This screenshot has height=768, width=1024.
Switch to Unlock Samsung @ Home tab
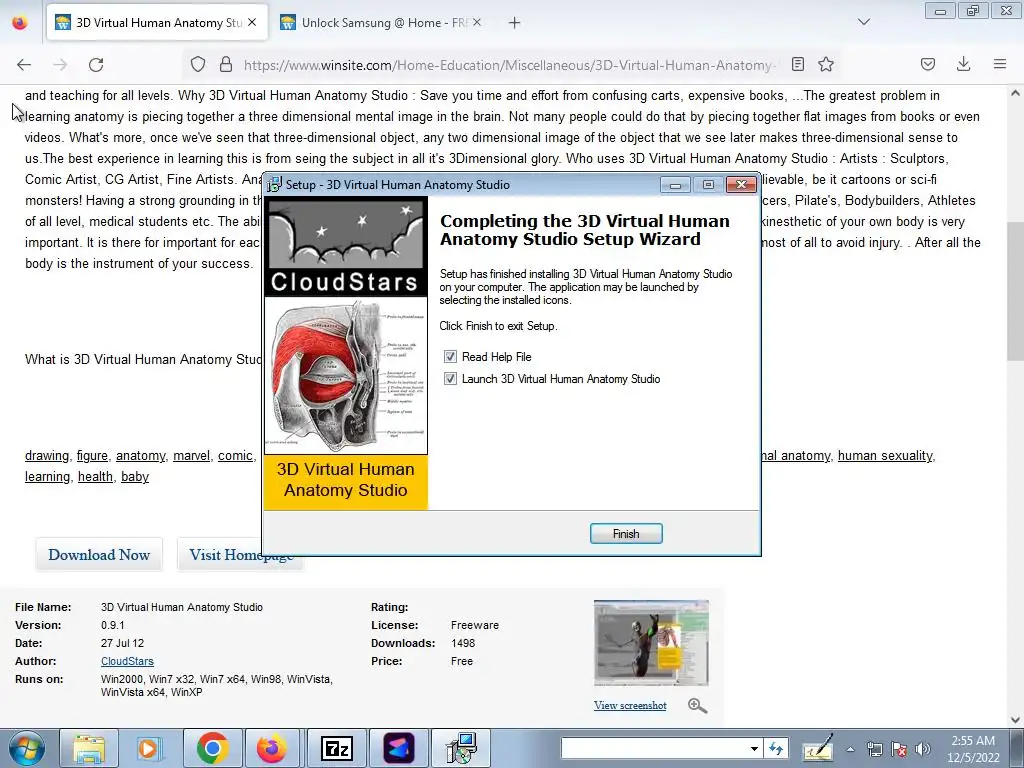(381, 23)
